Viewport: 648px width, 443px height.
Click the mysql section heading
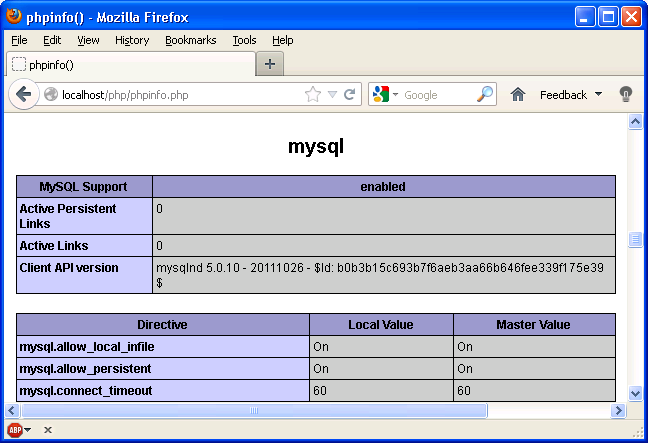(316, 146)
